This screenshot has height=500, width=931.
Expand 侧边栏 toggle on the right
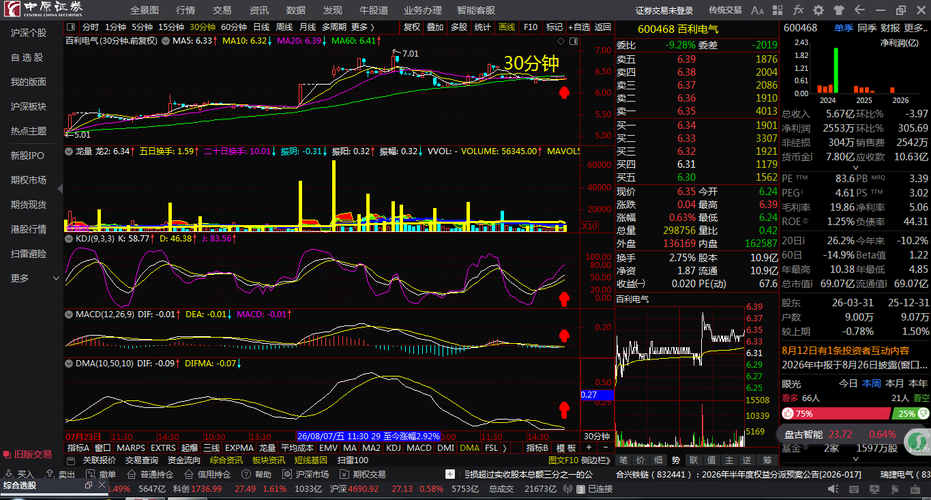[x=596, y=460]
